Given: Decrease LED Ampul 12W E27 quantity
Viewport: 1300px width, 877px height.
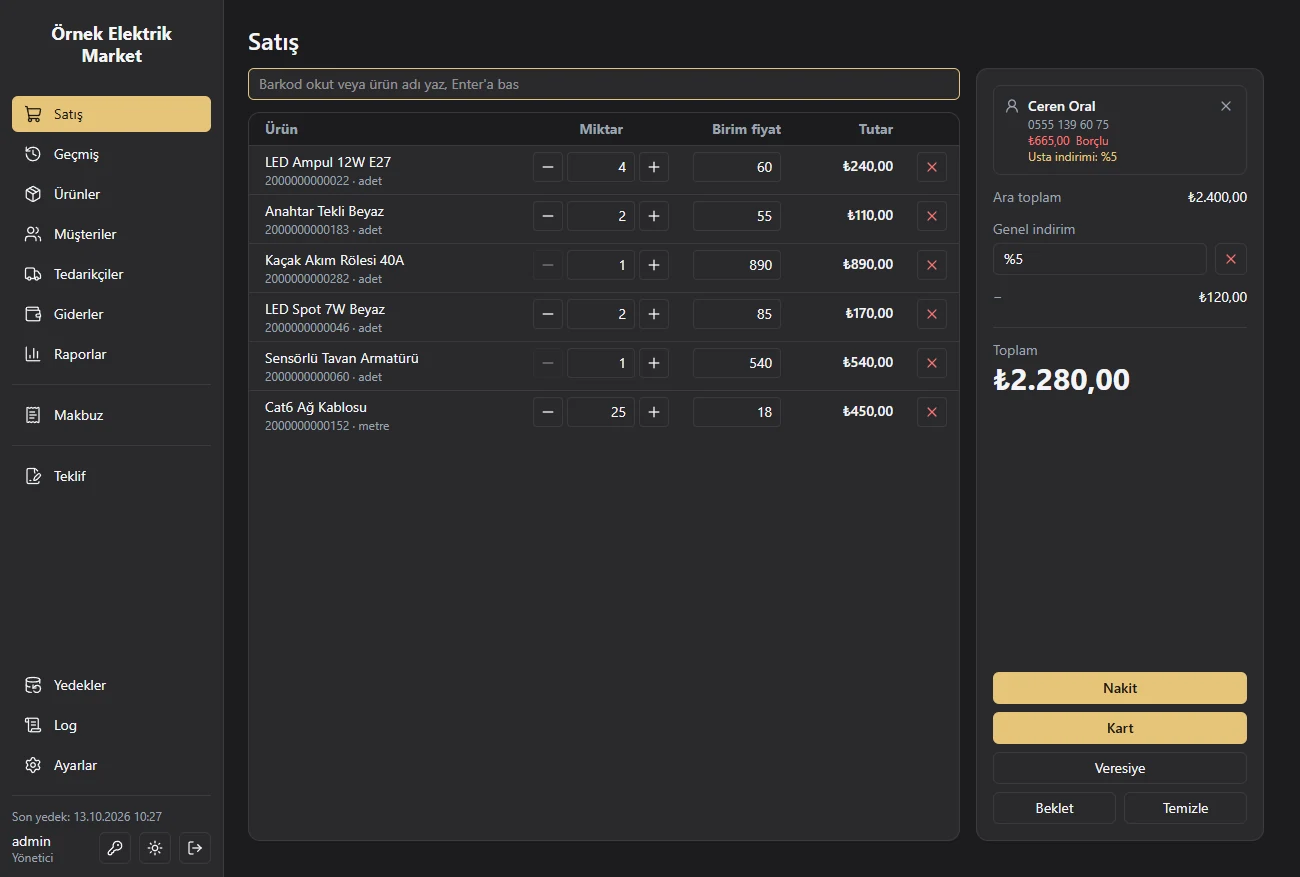Looking at the screenshot, I should click(x=548, y=167).
